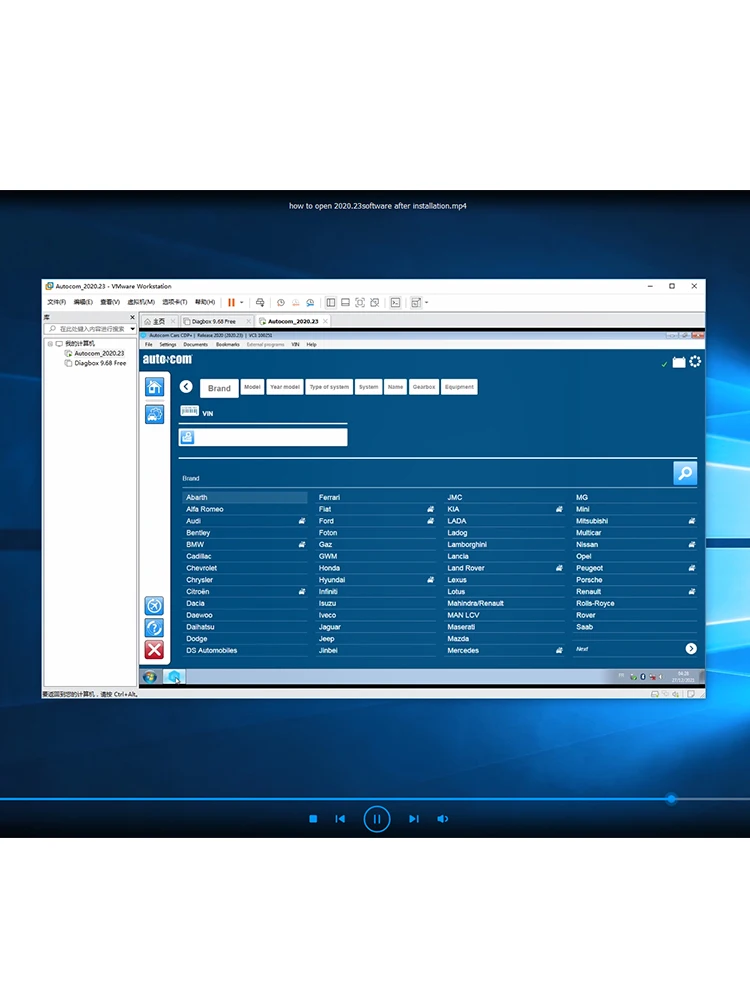Open the 虚拟机(M) menu in VMware
Screen dimensions: 750x1000
tap(141, 302)
